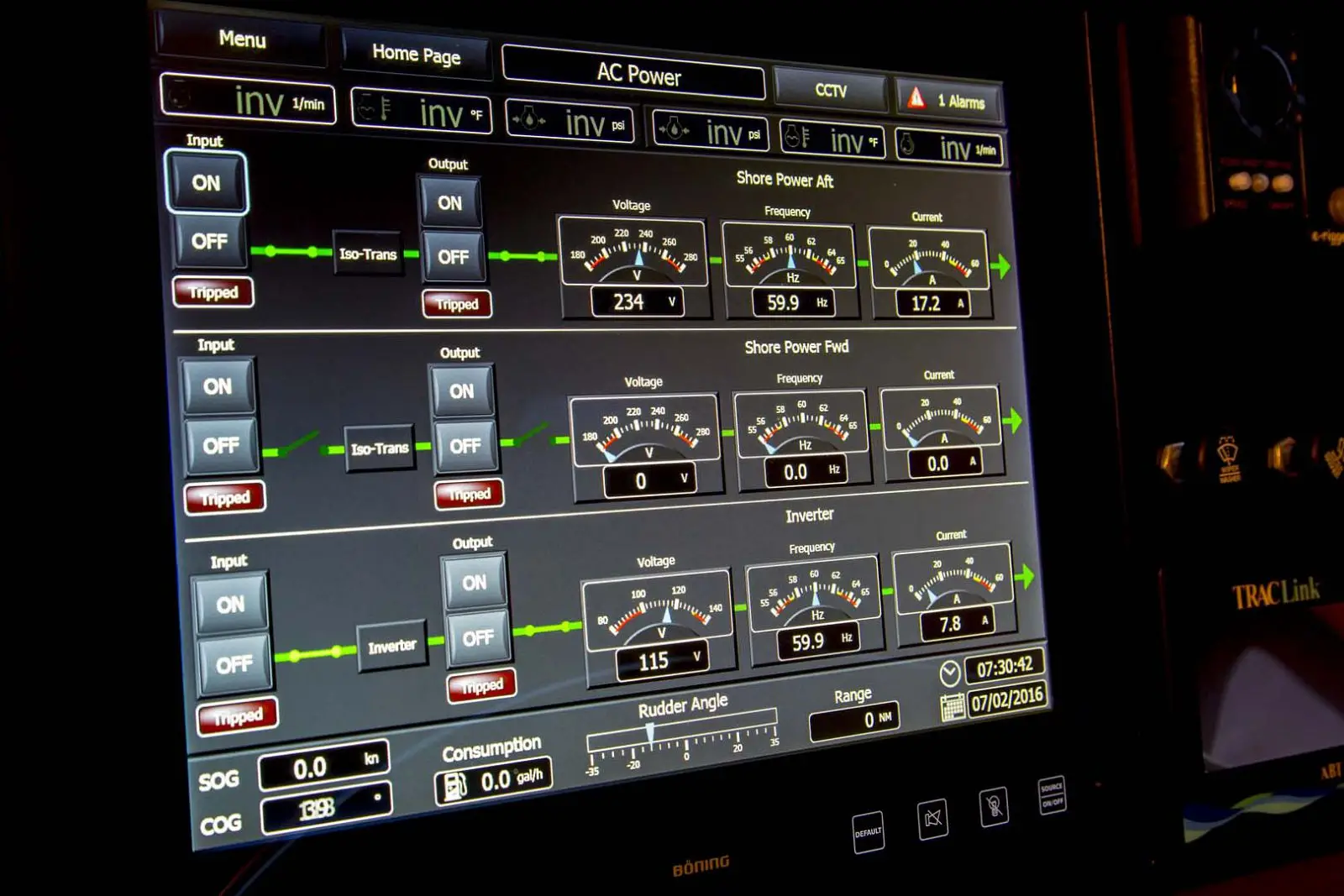Open the alarms warning triangle icon
The height and width of the screenshot is (896, 1344).
(916, 99)
